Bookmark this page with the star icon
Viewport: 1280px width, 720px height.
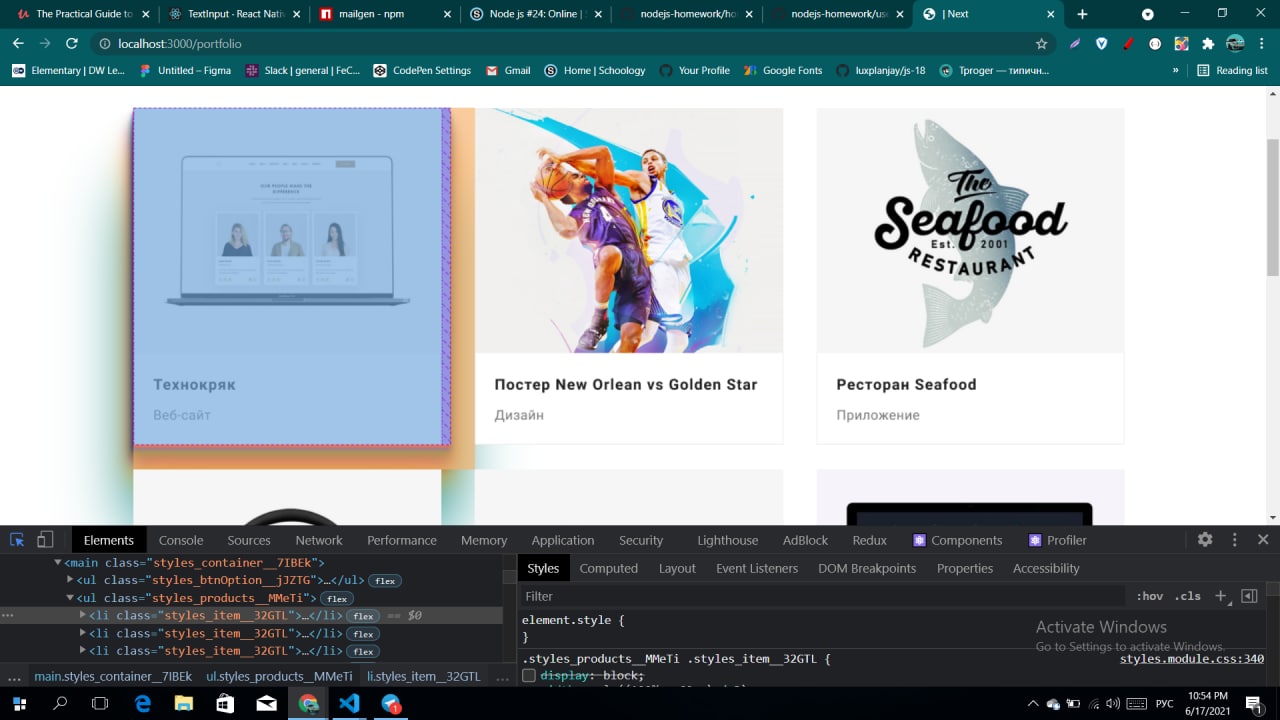click(x=1041, y=44)
